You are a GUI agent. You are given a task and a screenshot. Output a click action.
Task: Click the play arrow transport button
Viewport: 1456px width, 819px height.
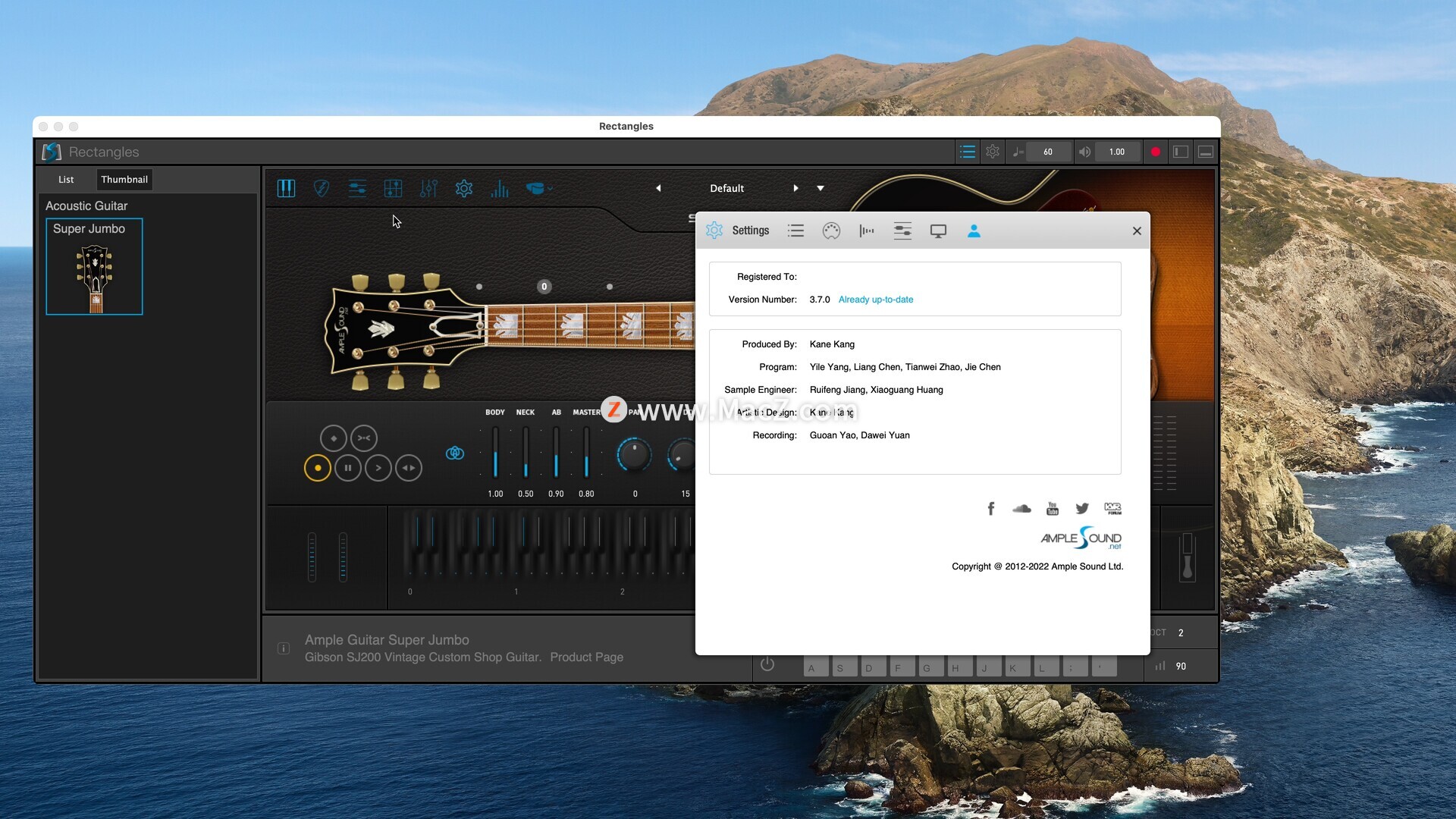coord(378,468)
